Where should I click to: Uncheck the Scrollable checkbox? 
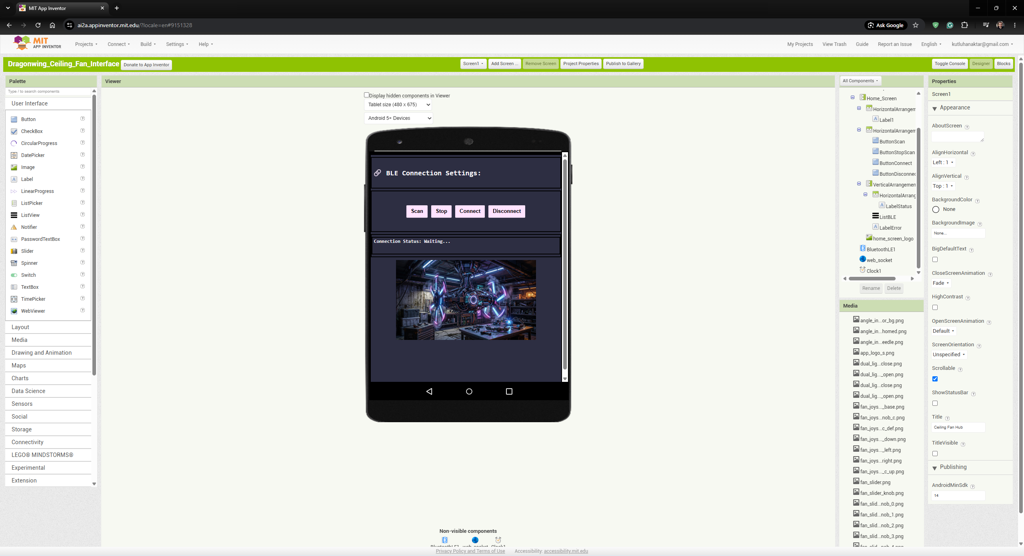coord(935,379)
